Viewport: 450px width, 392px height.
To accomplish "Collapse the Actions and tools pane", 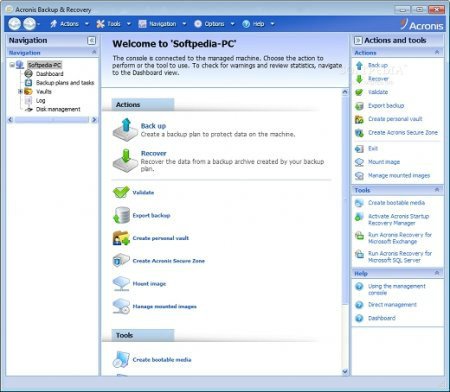I will [x=358, y=40].
